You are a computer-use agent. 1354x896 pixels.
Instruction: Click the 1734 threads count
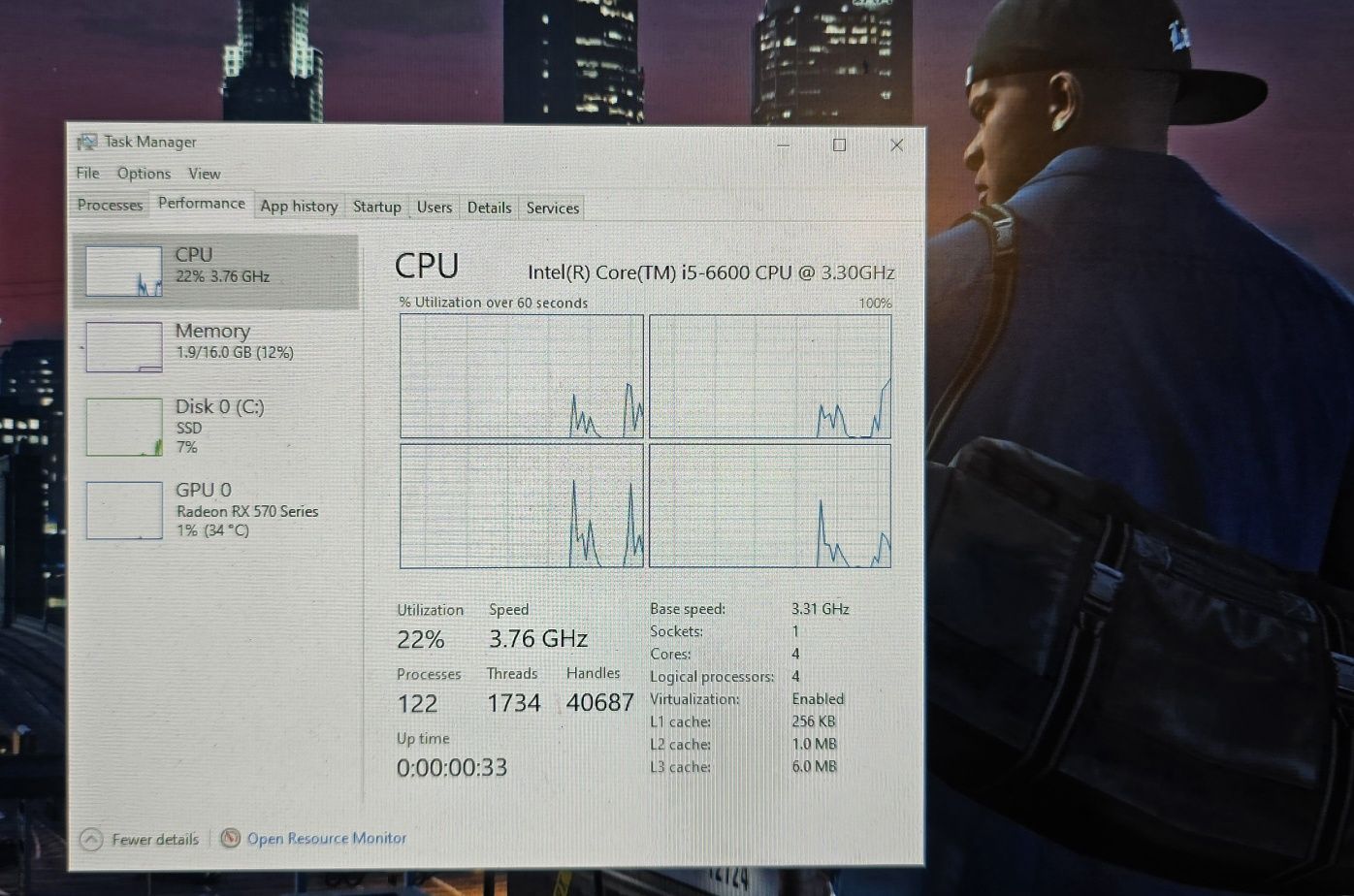pos(514,703)
